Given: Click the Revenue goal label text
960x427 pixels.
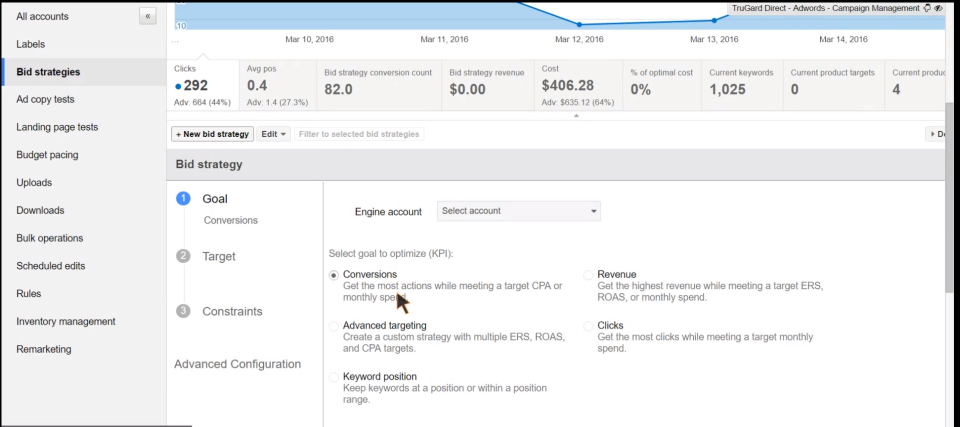Looking at the screenshot, I should coord(617,274).
